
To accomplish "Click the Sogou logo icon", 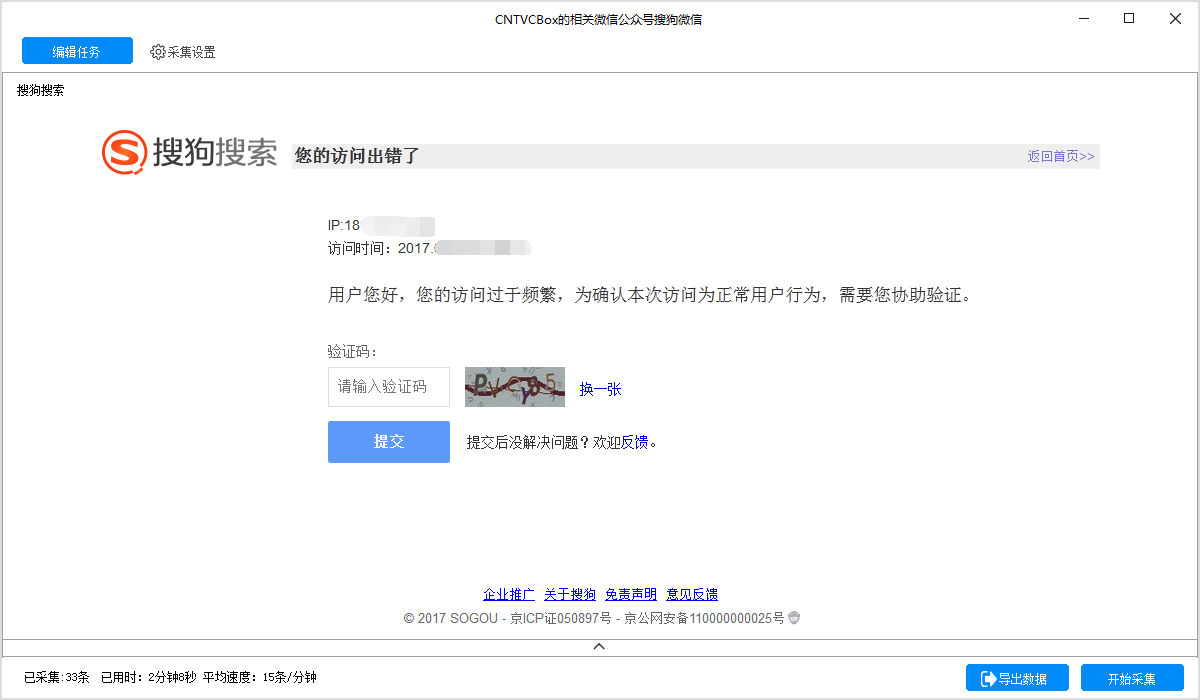I will tap(124, 152).
